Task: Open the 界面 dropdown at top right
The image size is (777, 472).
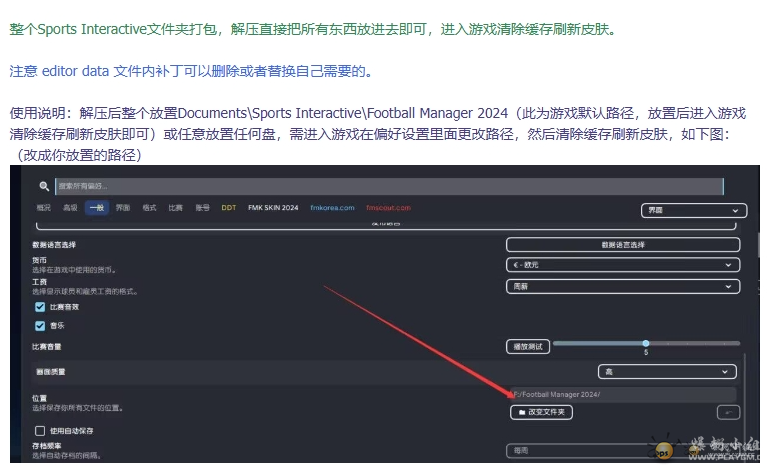Action: (x=693, y=211)
